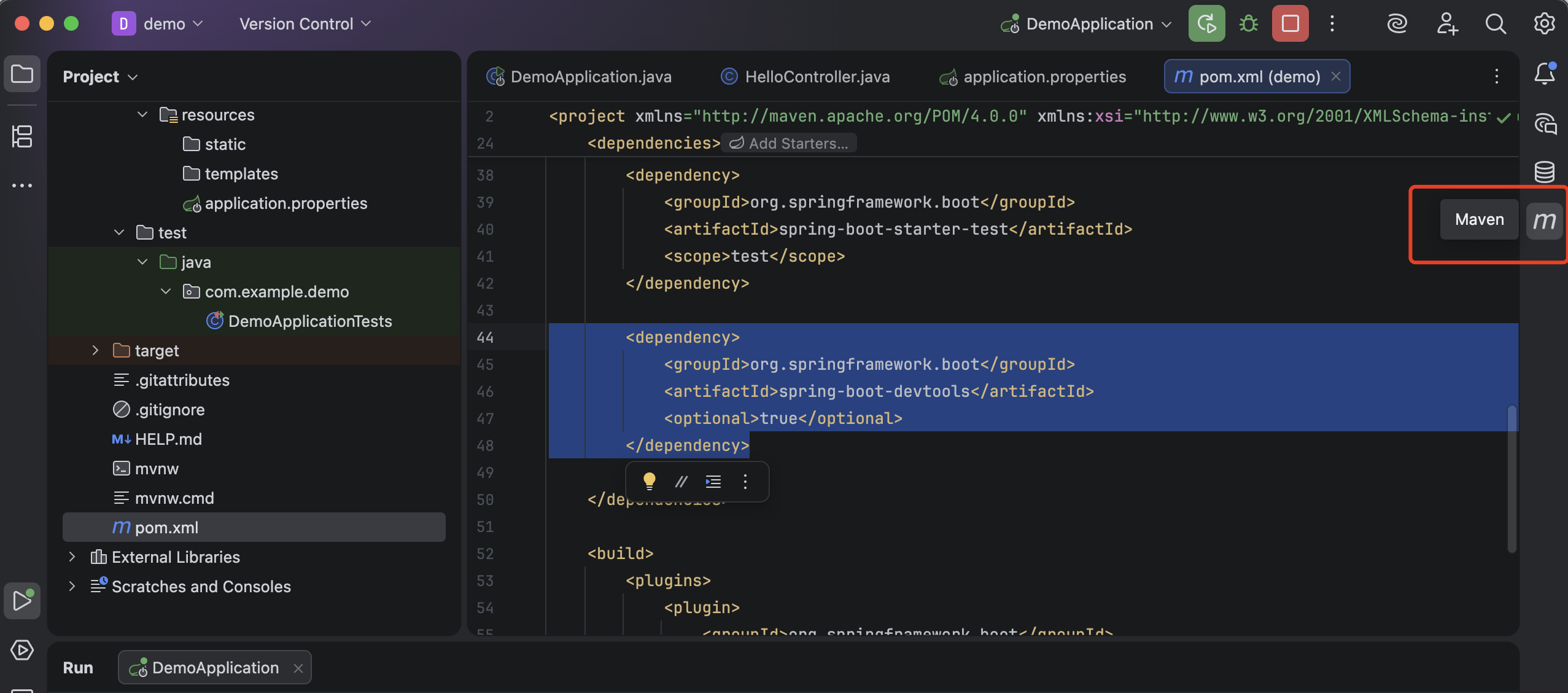Collapse the resources folder
Image resolution: width=1568 pixels, height=693 pixels.
pos(142,115)
